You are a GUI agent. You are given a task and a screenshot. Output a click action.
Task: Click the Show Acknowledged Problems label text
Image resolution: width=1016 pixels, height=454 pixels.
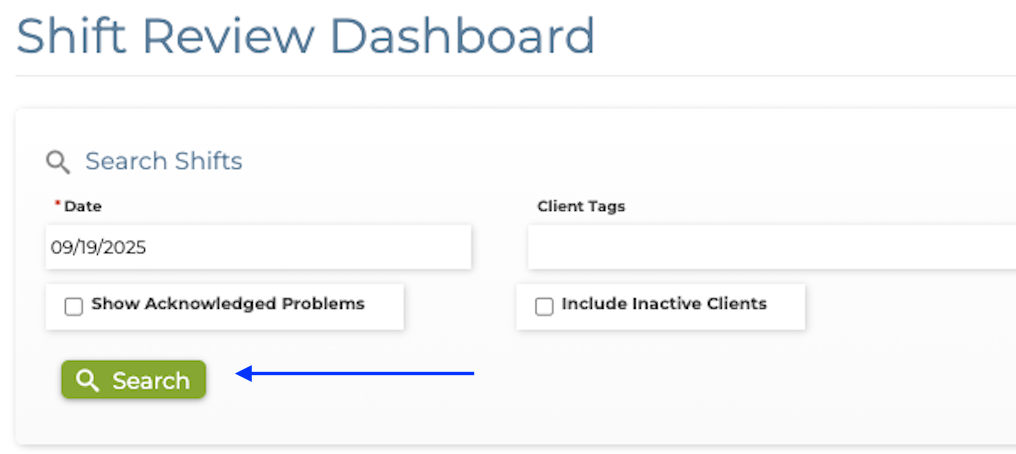(228, 304)
